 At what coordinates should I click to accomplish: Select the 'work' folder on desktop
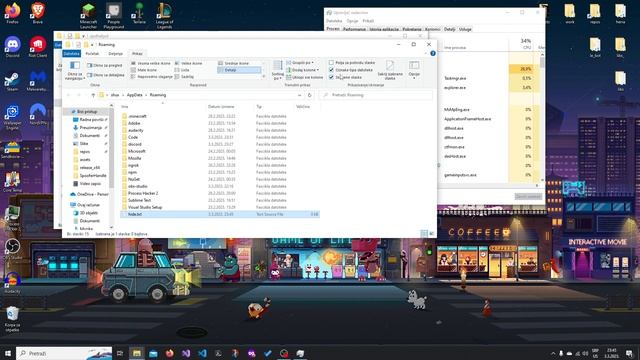pos(570,13)
